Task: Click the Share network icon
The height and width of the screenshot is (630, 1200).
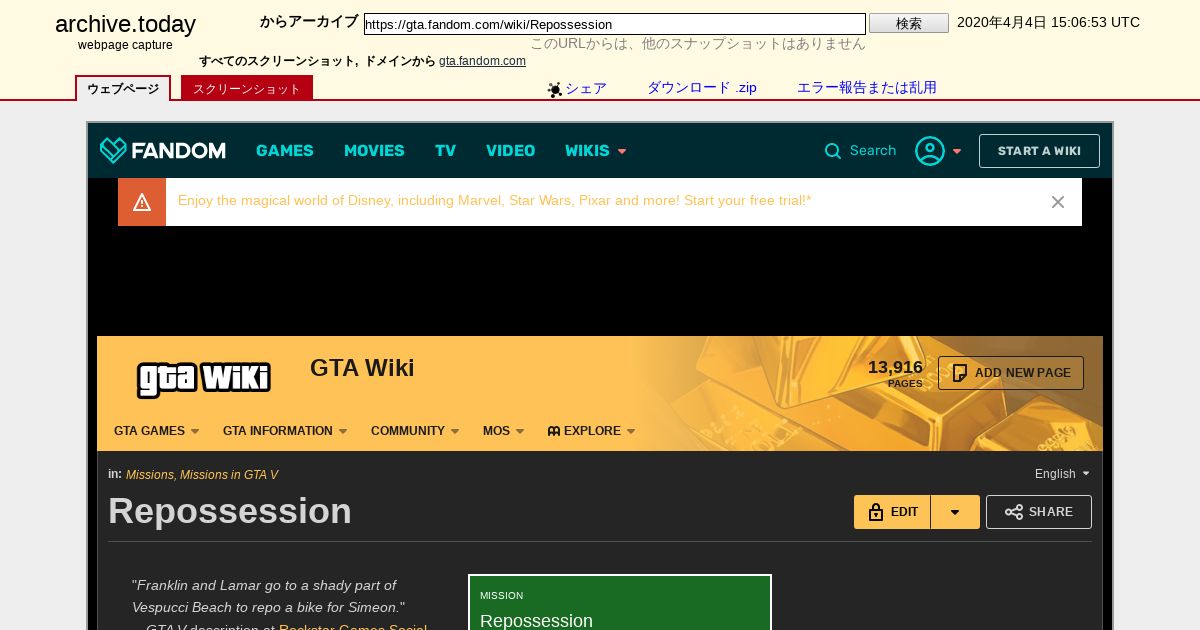Action: pos(1014,512)
